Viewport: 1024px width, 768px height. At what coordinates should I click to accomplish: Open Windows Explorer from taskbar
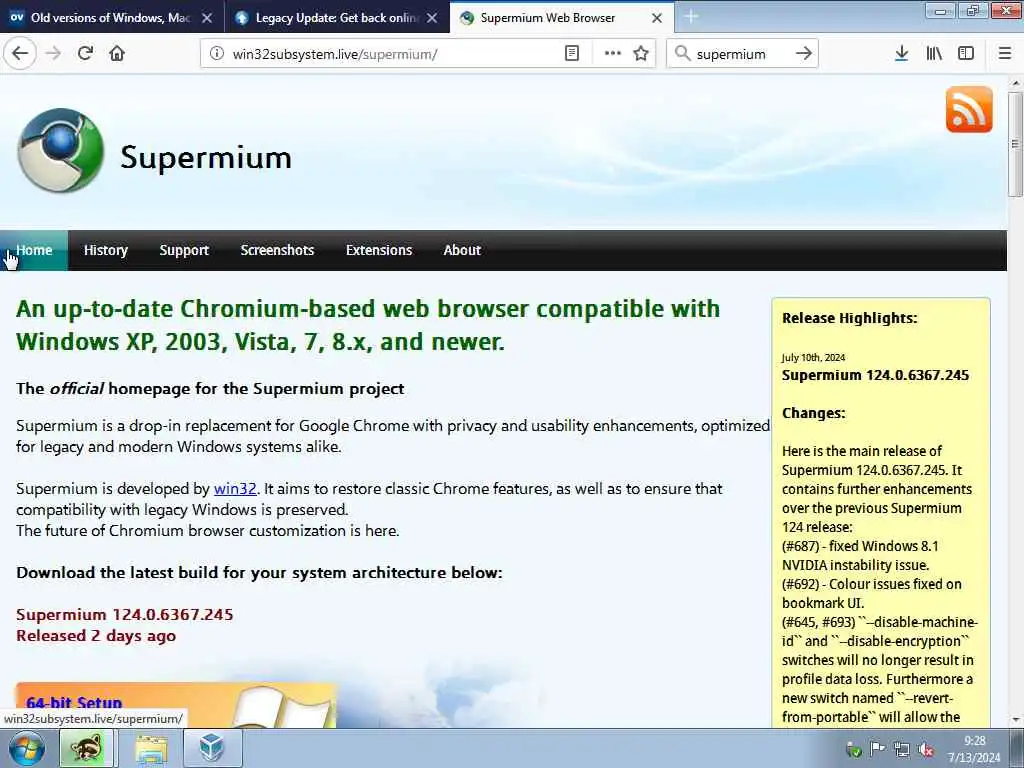152,748
